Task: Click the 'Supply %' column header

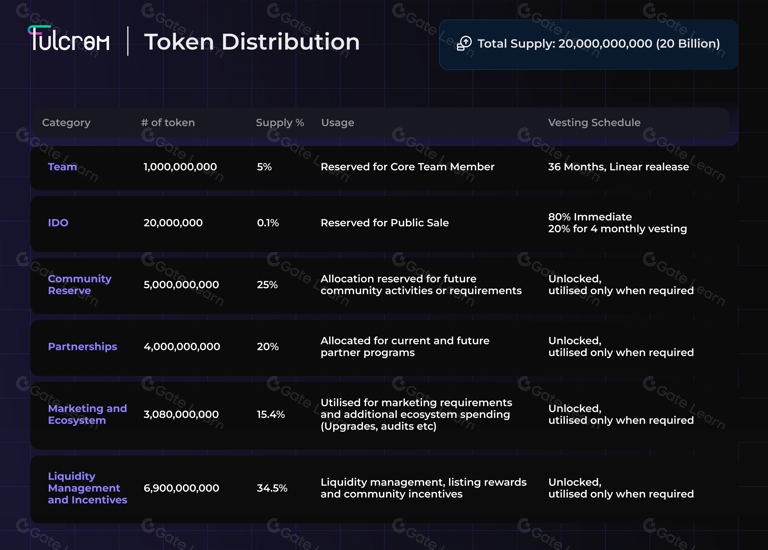Action: (x=280, y=122)
